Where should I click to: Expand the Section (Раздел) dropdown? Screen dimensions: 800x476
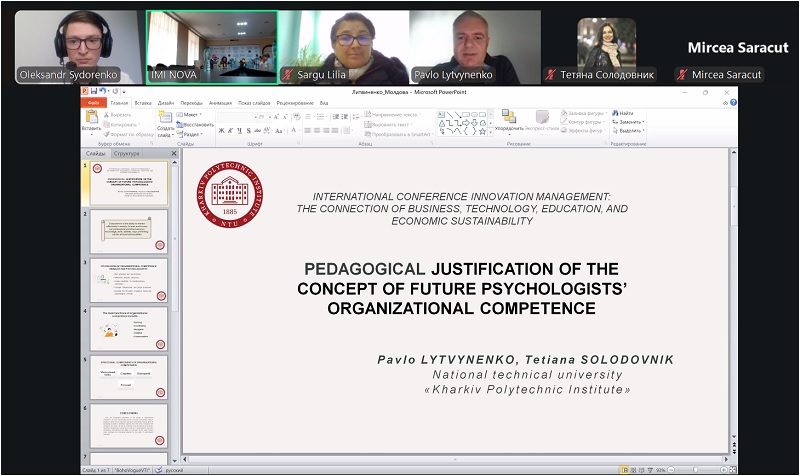[193, 133]
